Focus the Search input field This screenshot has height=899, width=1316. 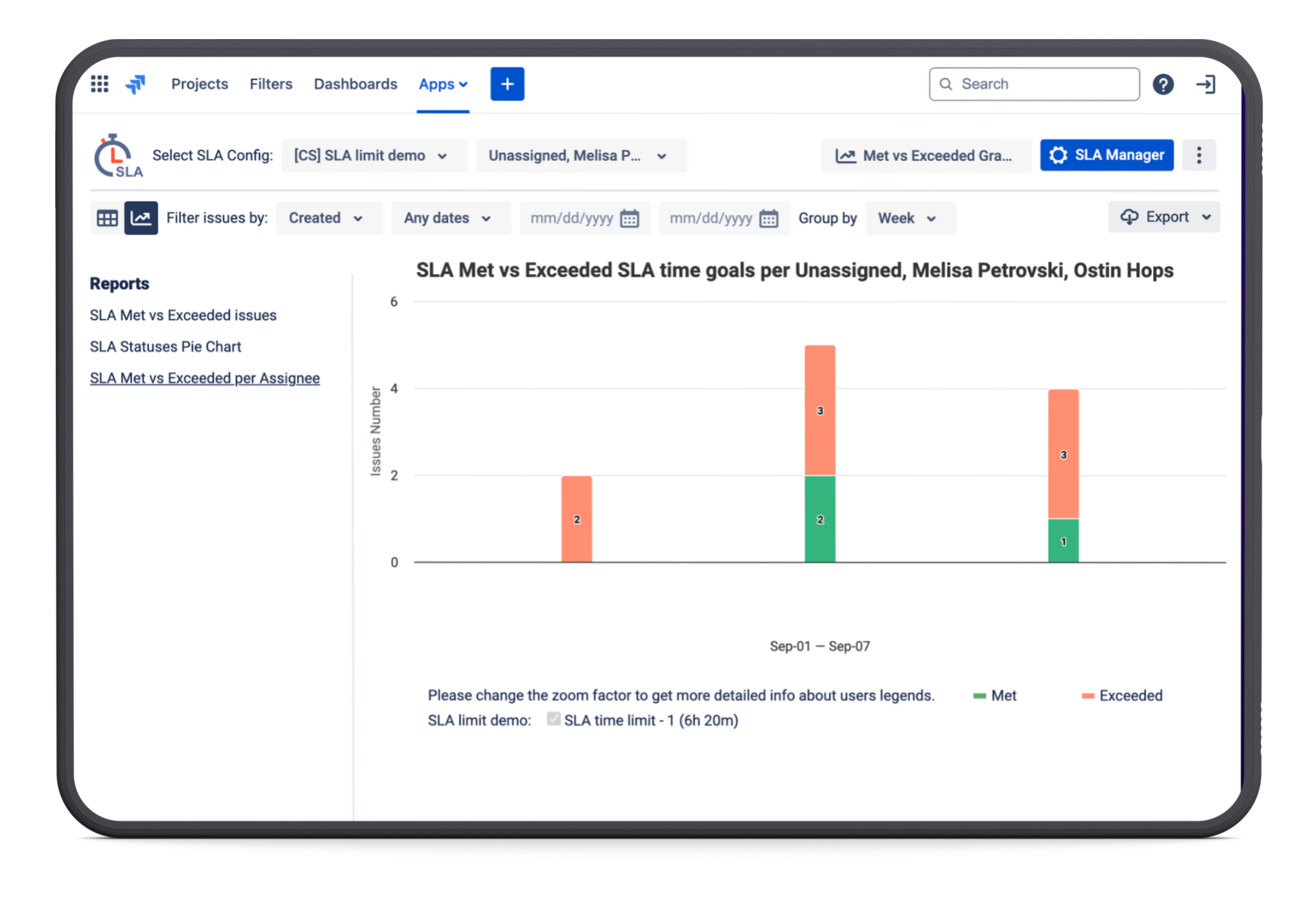(1034, 84)
